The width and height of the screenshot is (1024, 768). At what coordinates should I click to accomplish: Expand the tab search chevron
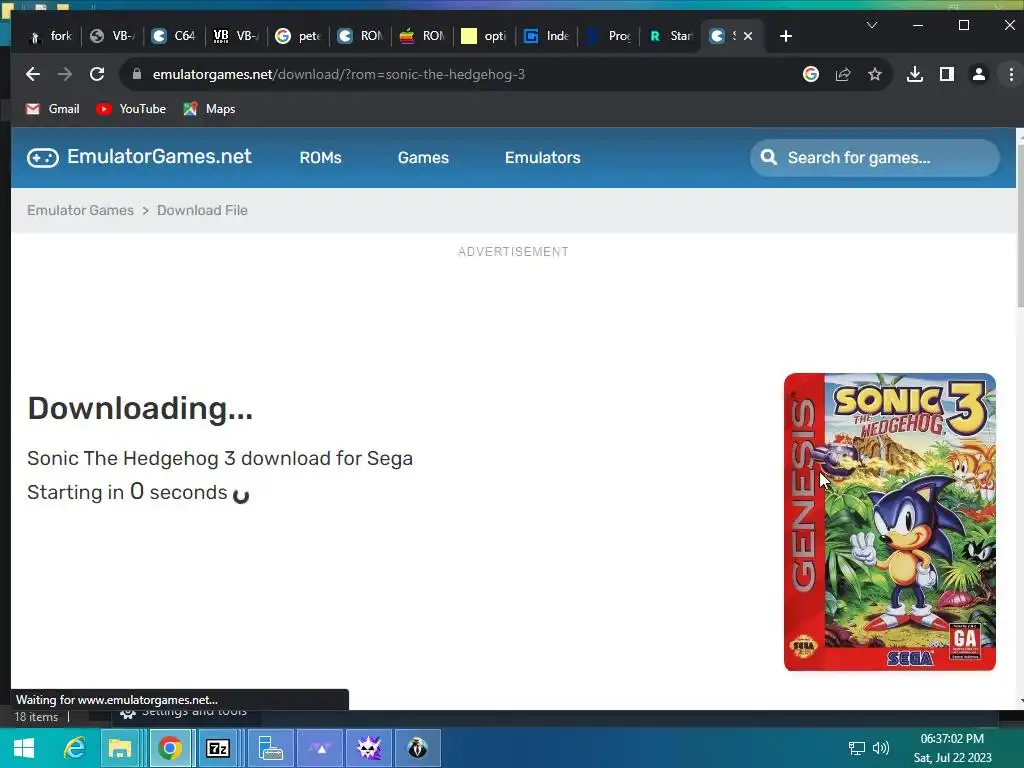tap(871, 25)
